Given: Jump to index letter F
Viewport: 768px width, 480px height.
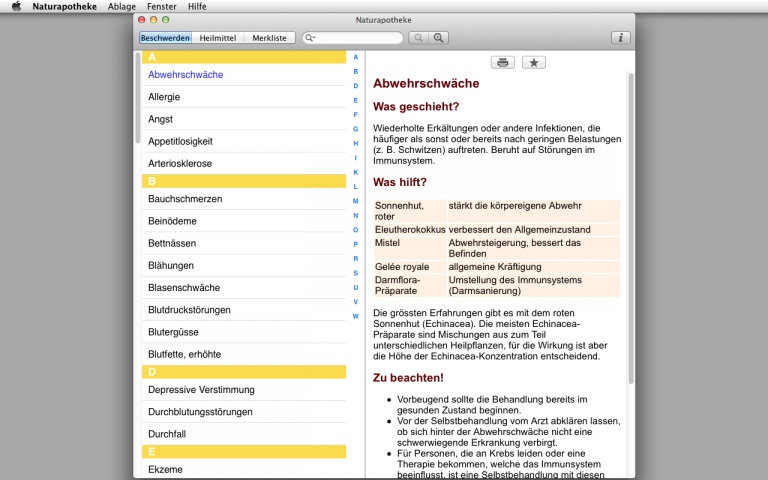Looking at the screenshot, I should point(356,115).
